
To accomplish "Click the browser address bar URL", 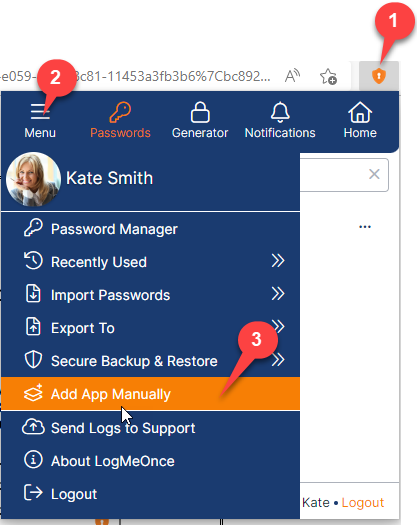I will point(135,76).
